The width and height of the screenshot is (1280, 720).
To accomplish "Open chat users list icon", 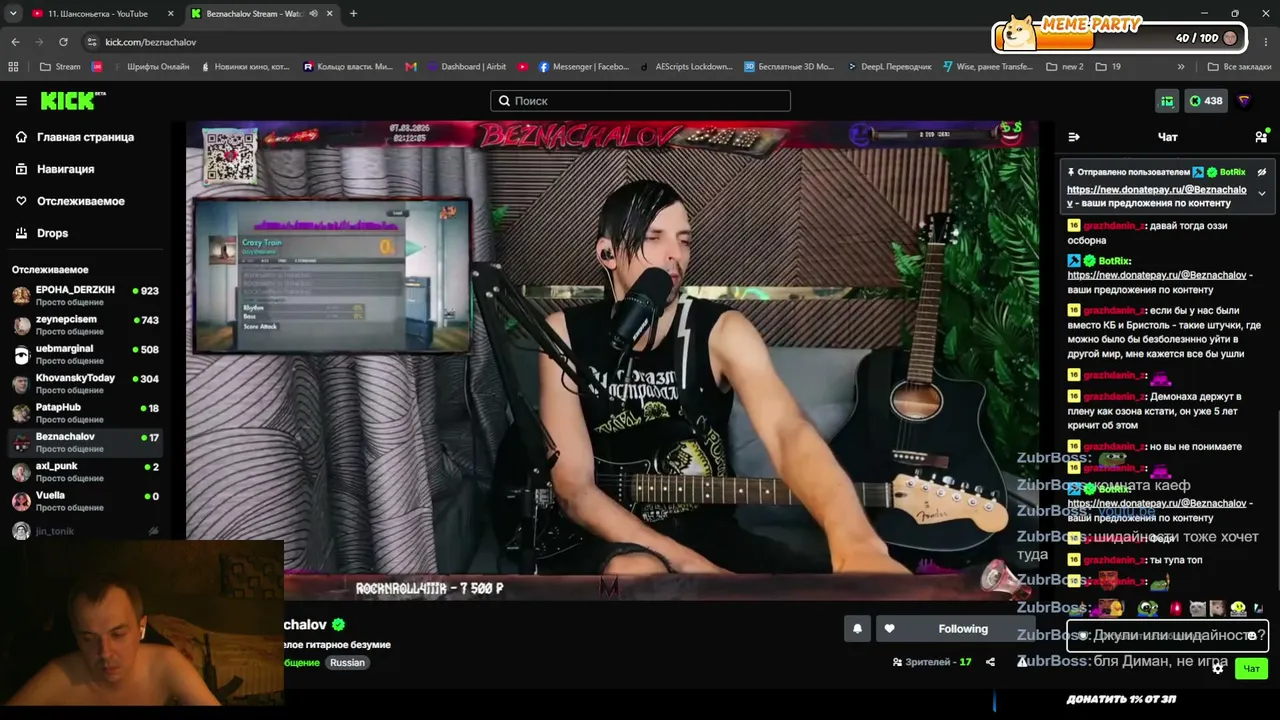I will pyautogui.click(x=1261, y=137).
